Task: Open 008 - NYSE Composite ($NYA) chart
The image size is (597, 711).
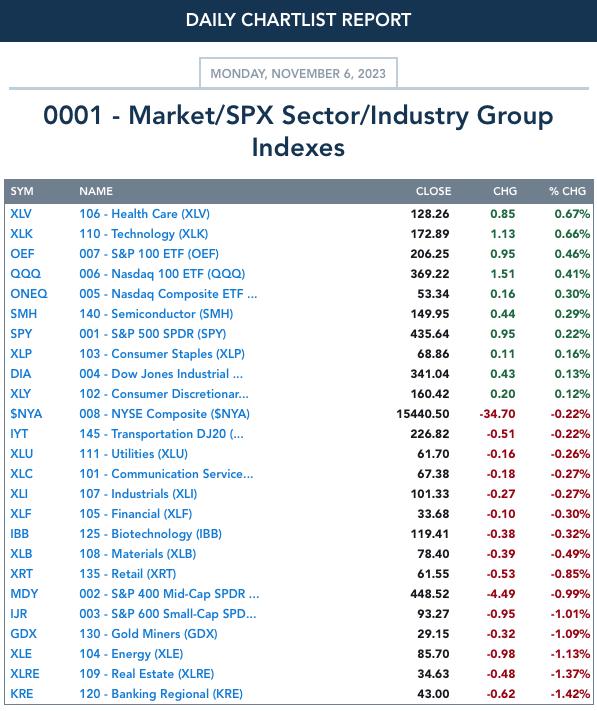Action: (x=165, y=414)
